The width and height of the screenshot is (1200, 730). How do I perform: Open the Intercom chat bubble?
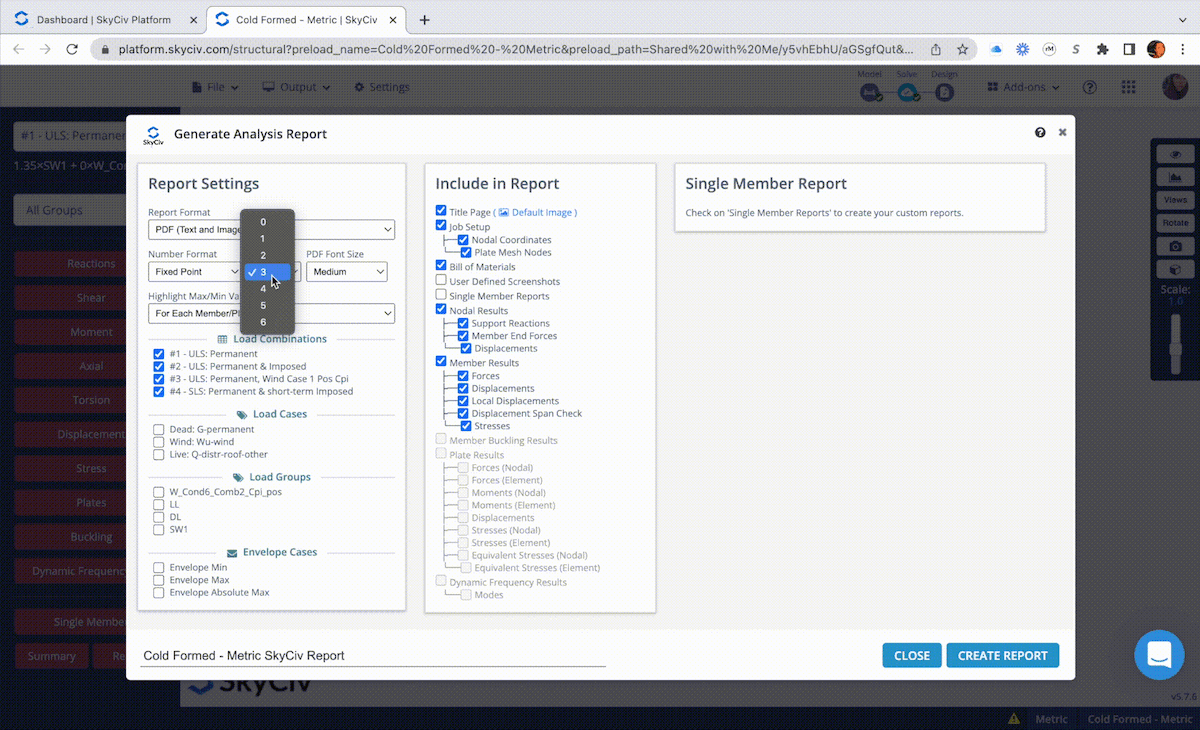(x=1159, y=655)
